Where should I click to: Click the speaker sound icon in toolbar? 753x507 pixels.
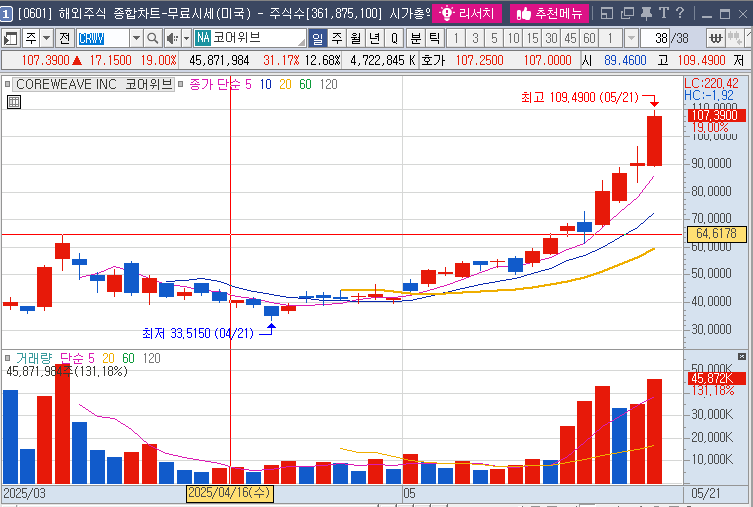pyautogui.click(x=172, y=38)
